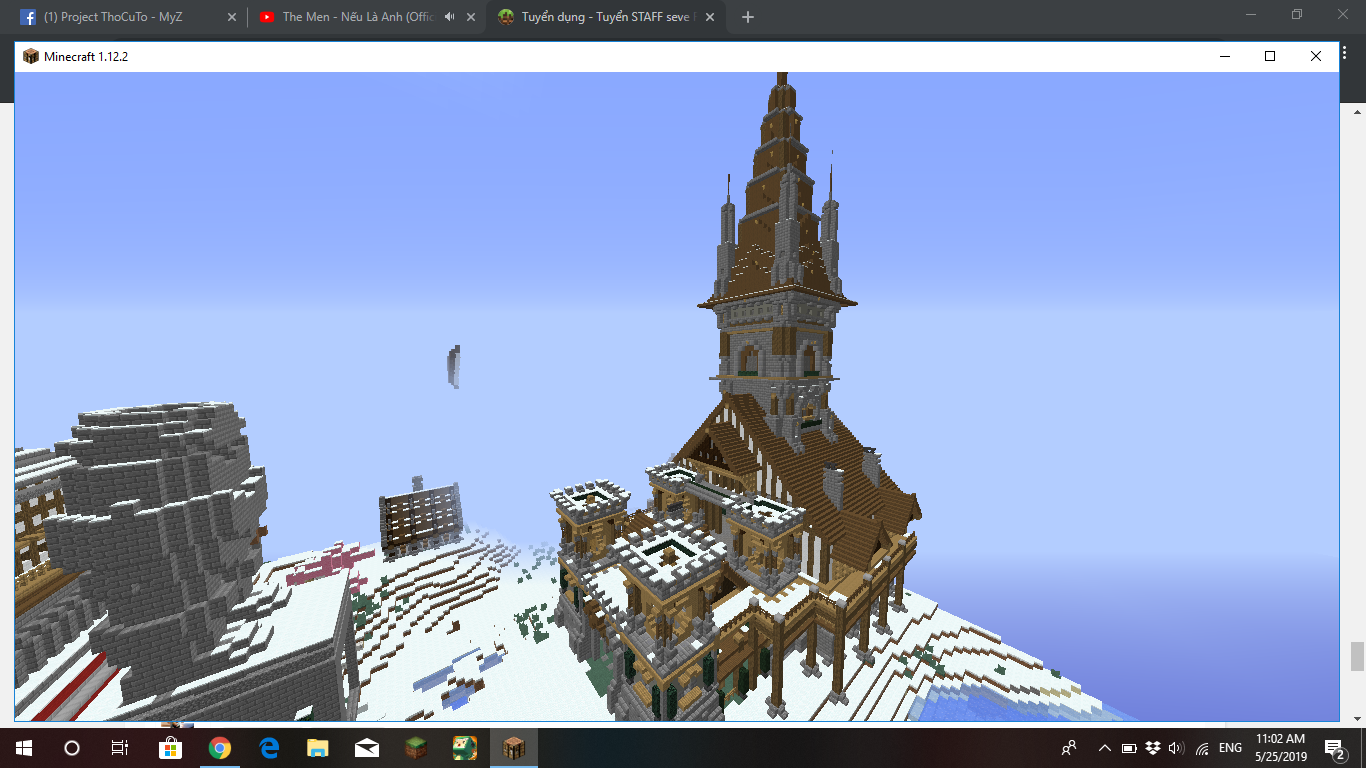Change ENG input language
1366x768 pixels.
pyautogui.click(x=1230, y=748)
